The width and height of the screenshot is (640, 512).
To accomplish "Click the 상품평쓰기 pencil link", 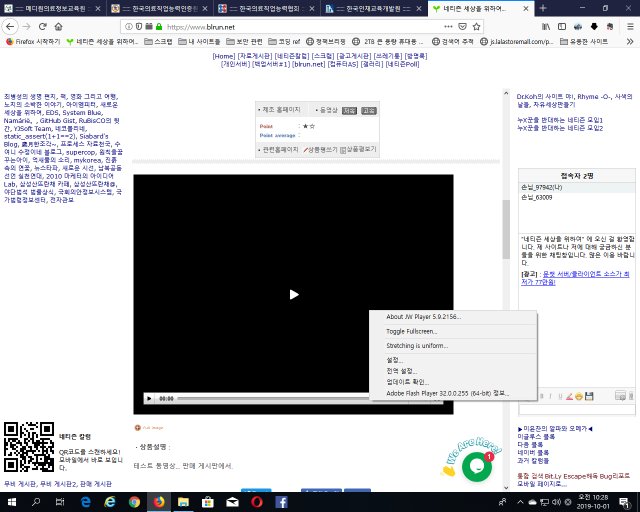I will point(320,150).
